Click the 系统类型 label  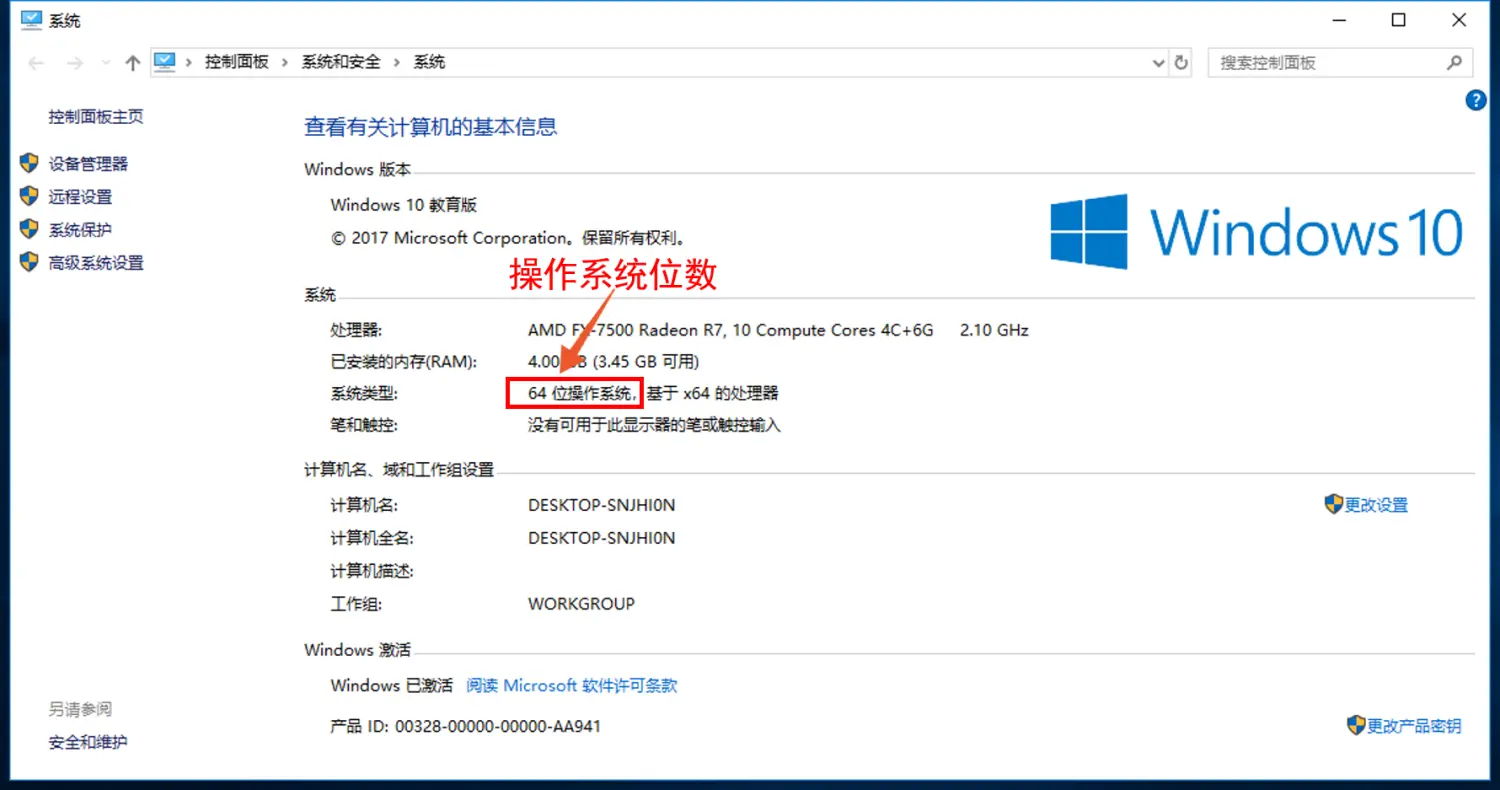(x=364, y=394)
